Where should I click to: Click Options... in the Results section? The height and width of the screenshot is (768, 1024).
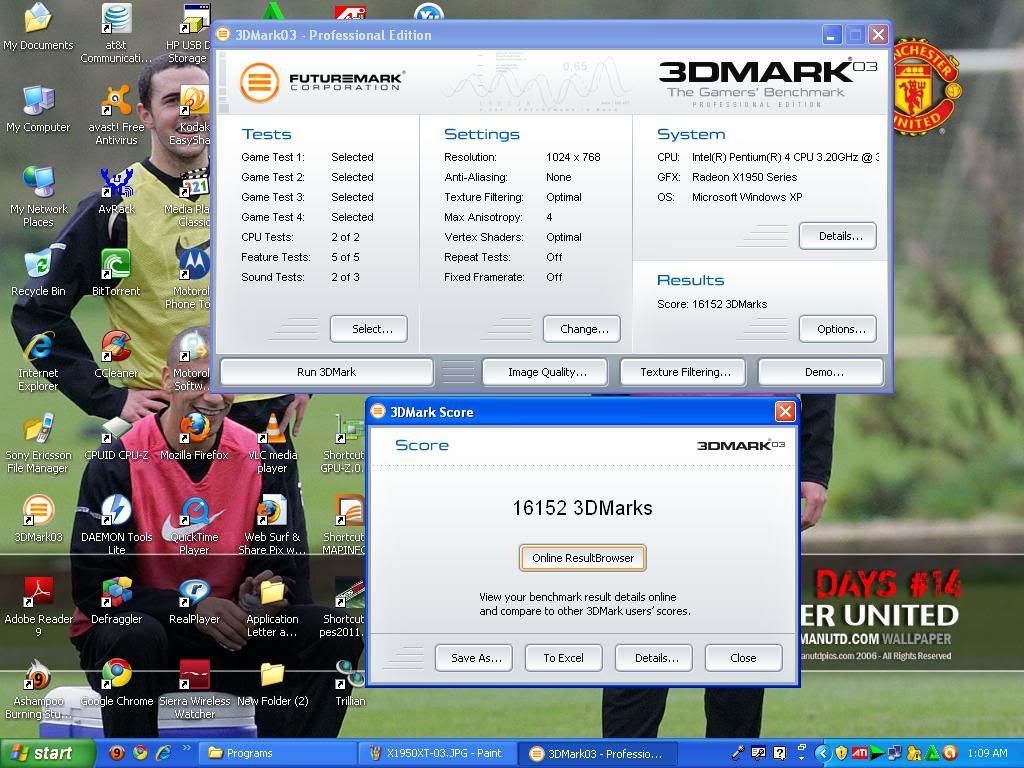point(838,329)
